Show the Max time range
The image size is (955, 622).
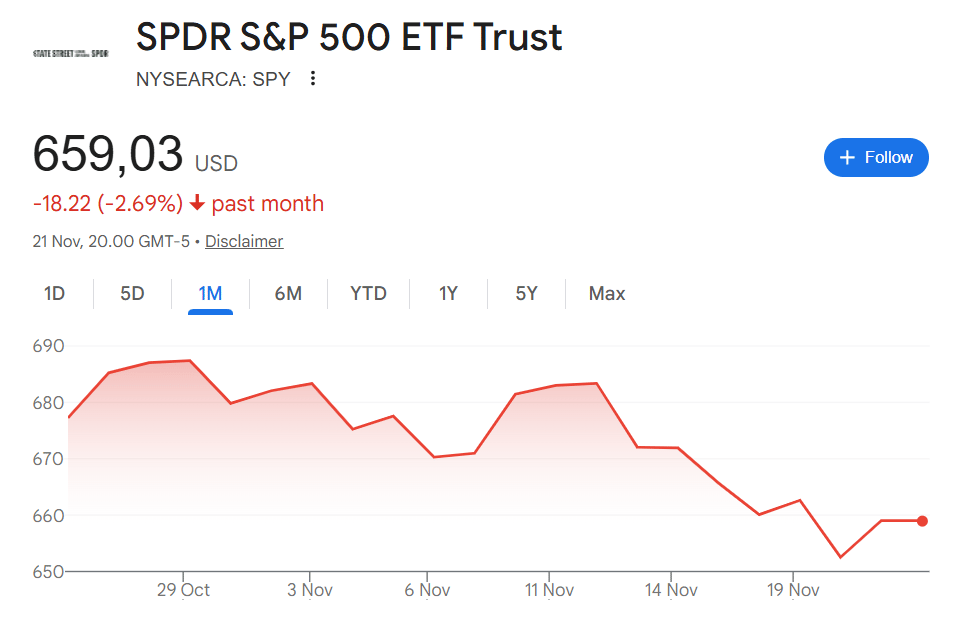(x=607, y=293)
